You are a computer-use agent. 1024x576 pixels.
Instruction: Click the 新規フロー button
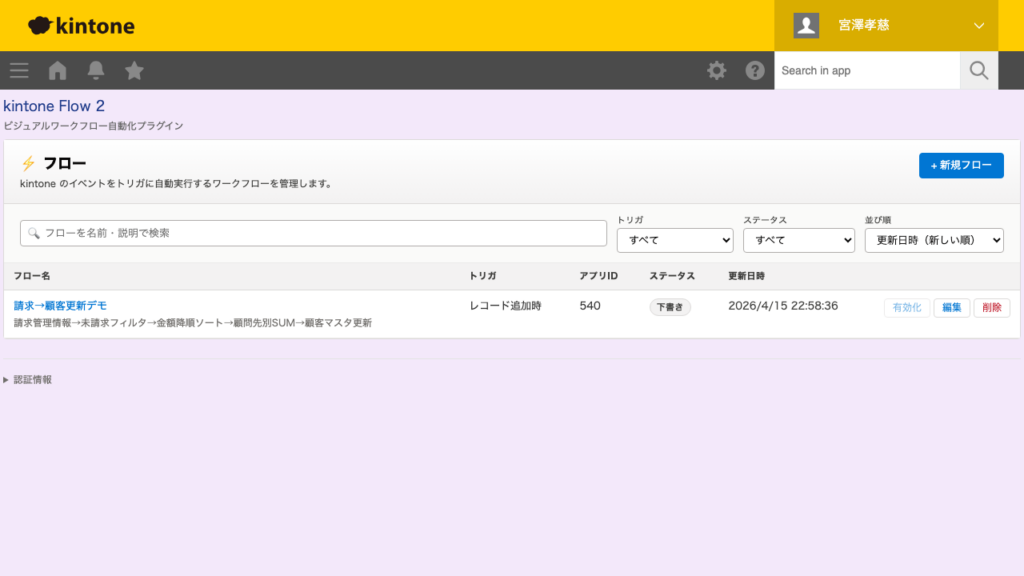click(960, 165)
